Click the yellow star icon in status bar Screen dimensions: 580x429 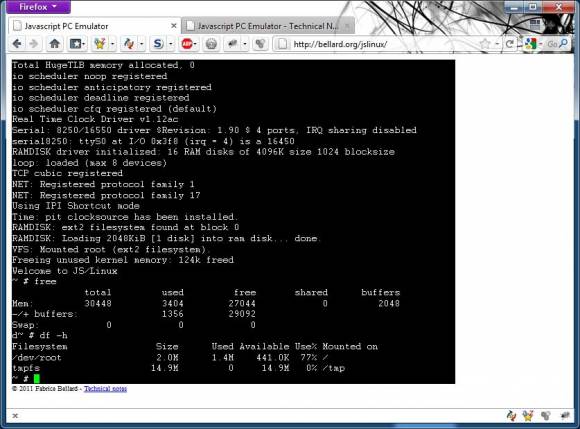tap(528, 416)
